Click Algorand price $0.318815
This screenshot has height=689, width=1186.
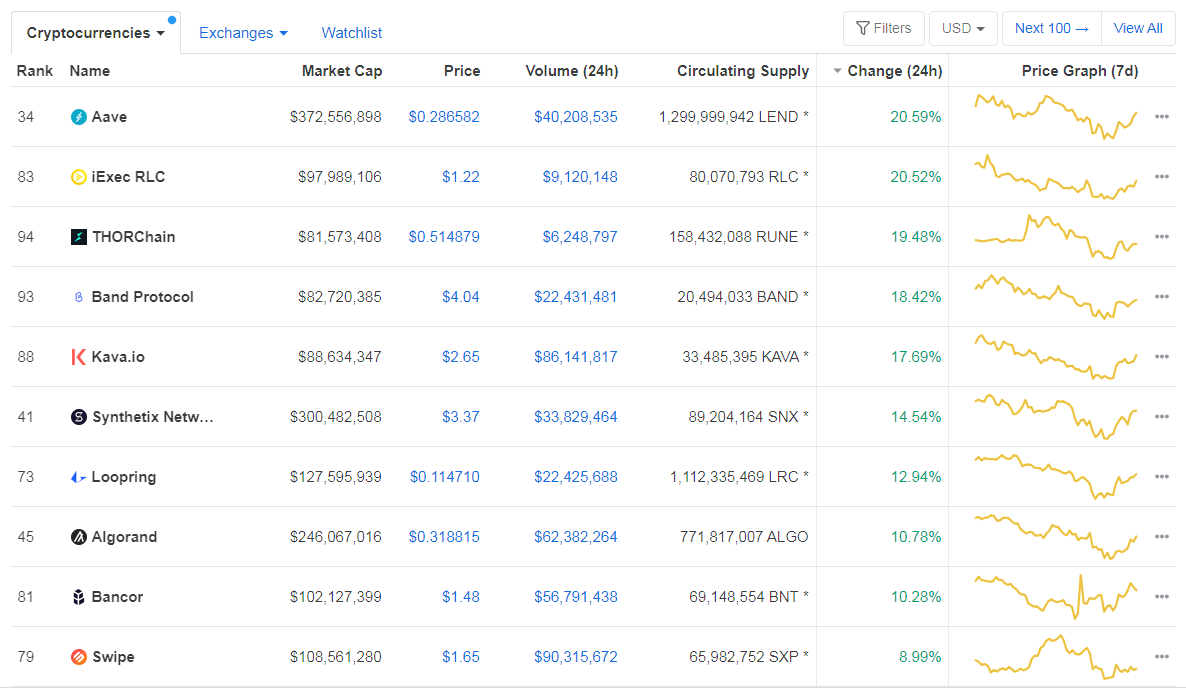click(444, 537)
